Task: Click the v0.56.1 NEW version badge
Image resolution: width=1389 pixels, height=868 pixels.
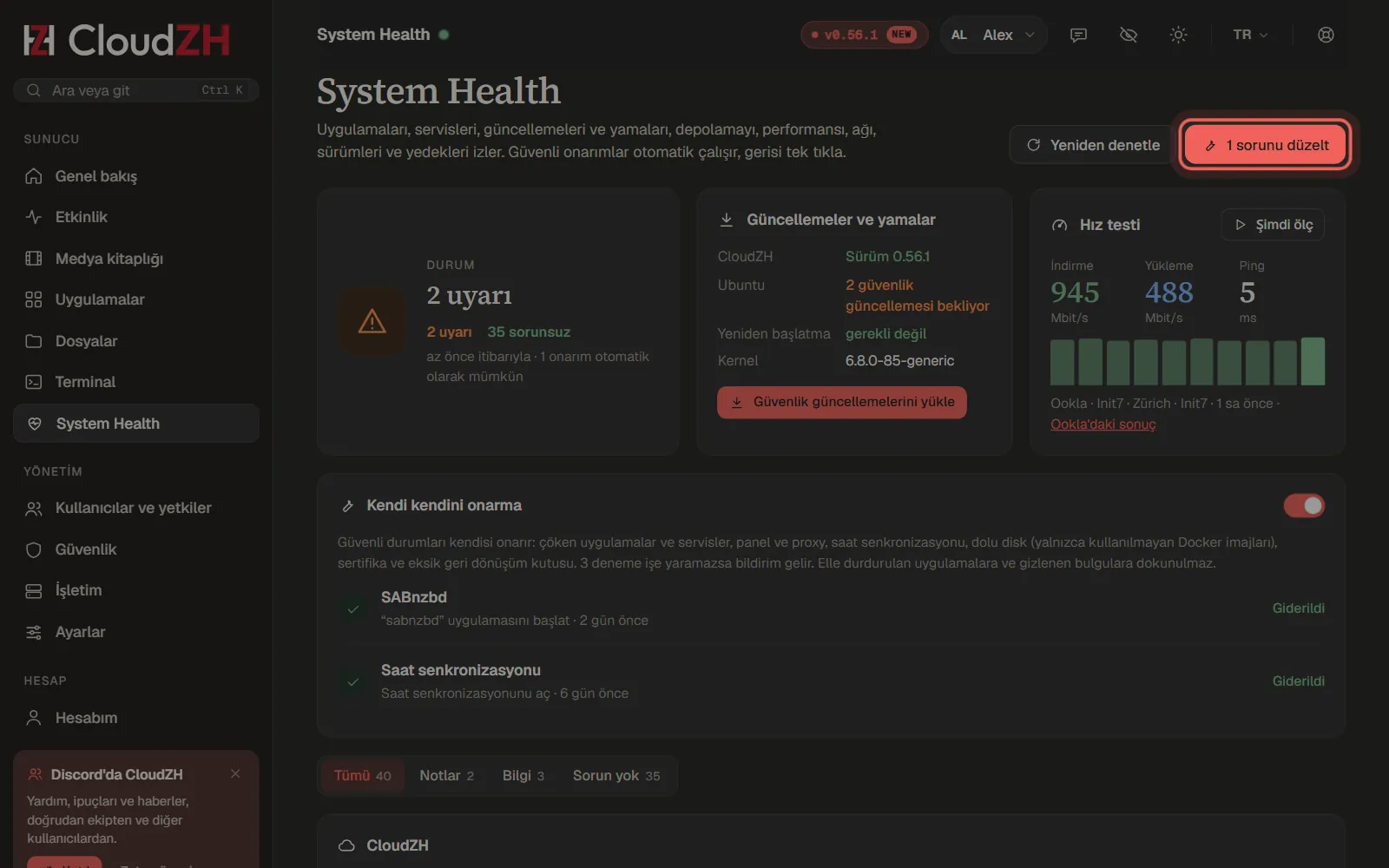Action: [864, 35]
